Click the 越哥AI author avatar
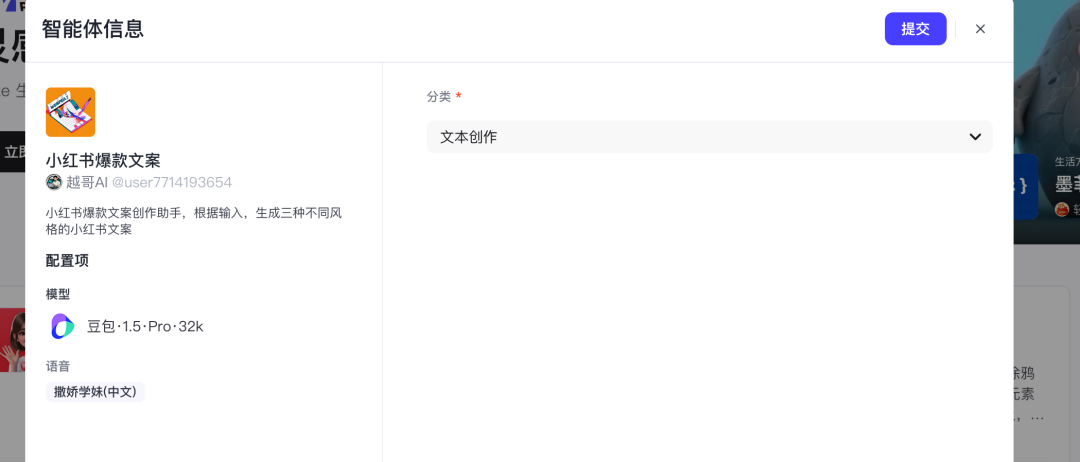 [x=54, y=182]
